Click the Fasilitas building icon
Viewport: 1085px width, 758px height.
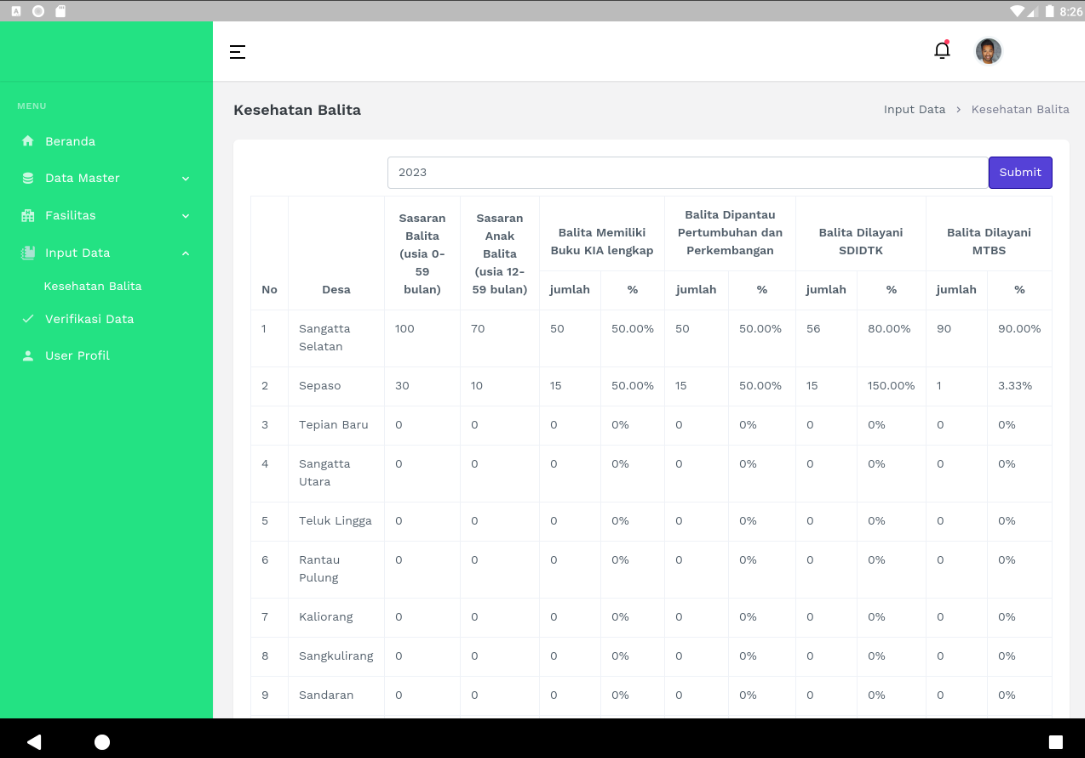[28, 216]
